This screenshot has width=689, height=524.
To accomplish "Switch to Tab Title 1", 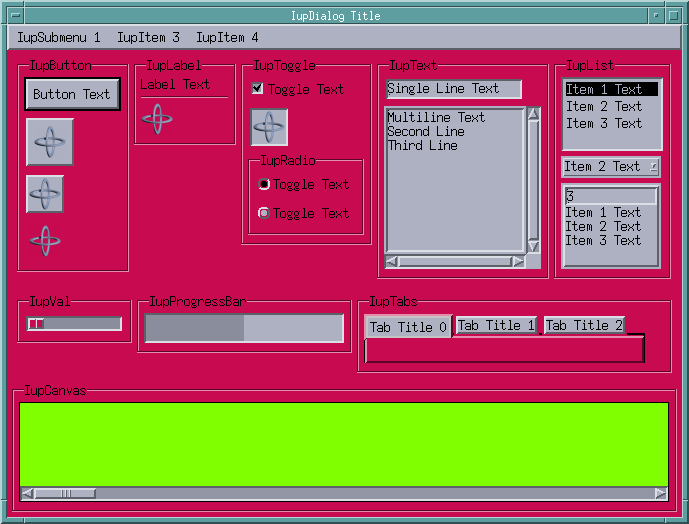I will tap(496, 325).
